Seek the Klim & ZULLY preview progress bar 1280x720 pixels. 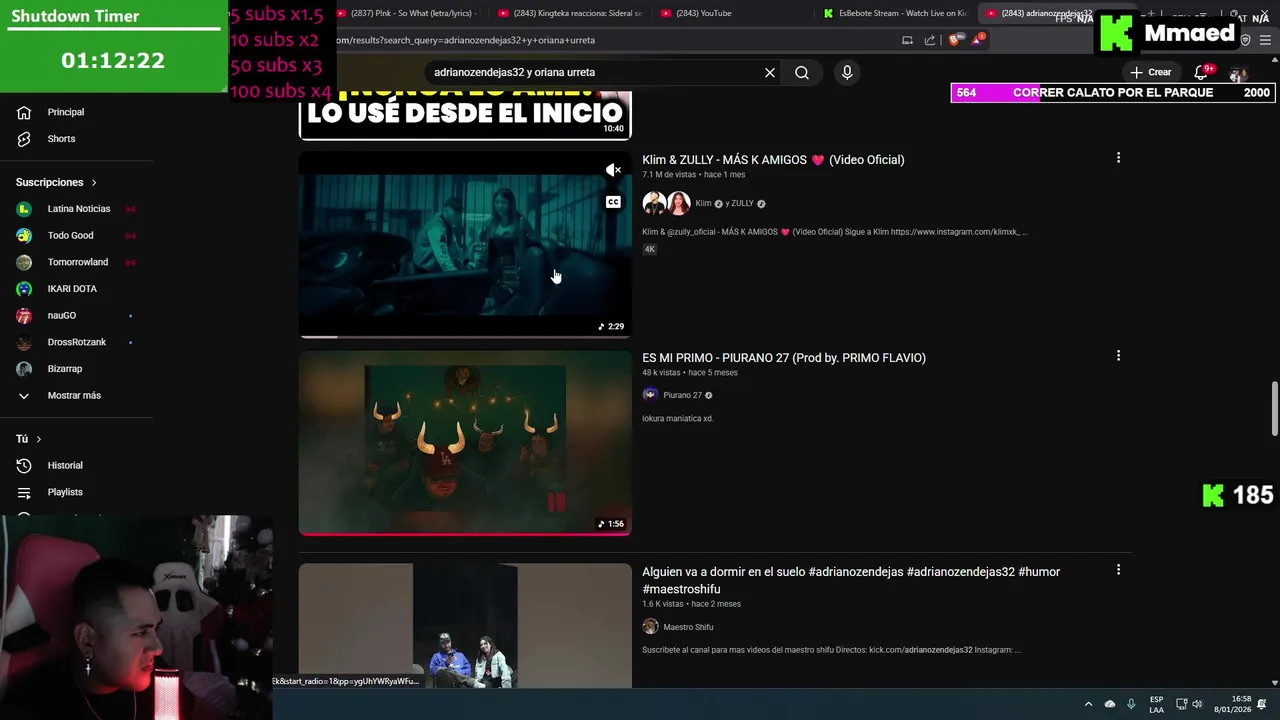click(x=465, y=337)
